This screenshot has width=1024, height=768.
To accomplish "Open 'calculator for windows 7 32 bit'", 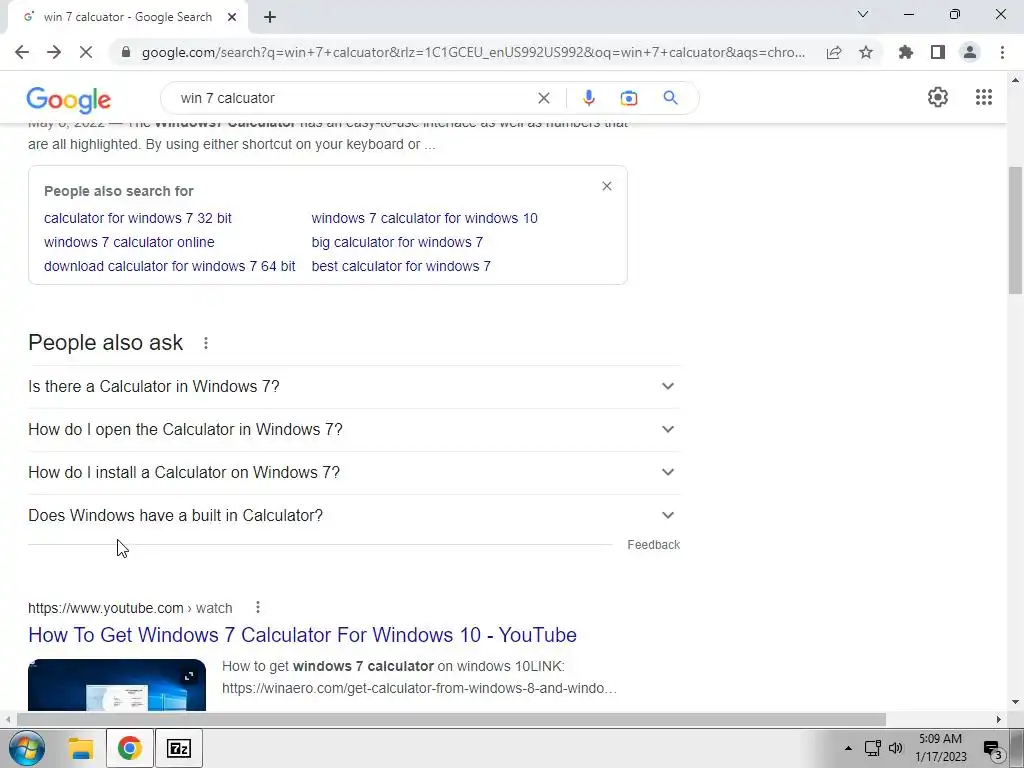I will (138, 218).
